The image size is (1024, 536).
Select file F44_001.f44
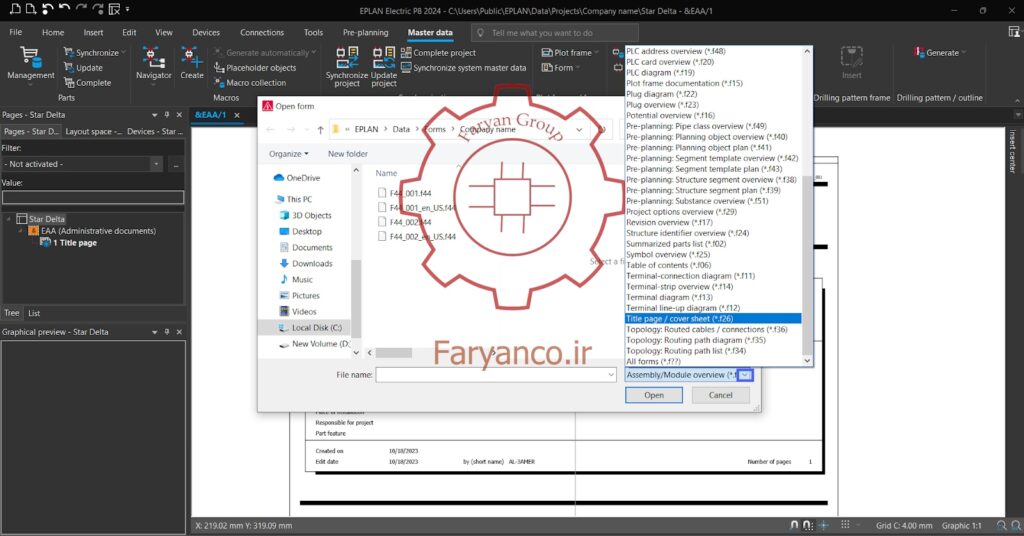click(x=405, y=193)
